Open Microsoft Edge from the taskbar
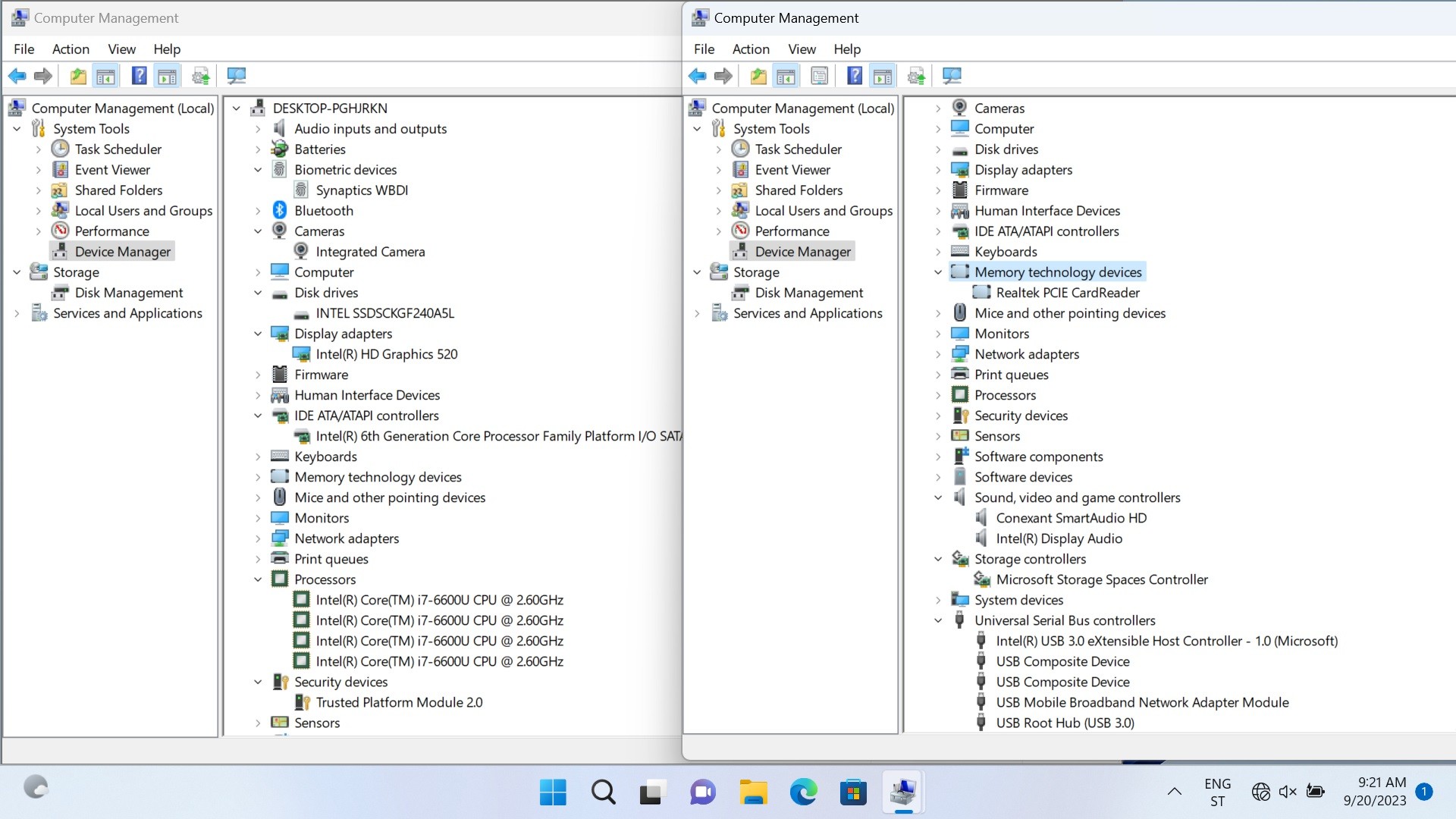This screenshot has height=819, width=1456. (x=803, y=792)
